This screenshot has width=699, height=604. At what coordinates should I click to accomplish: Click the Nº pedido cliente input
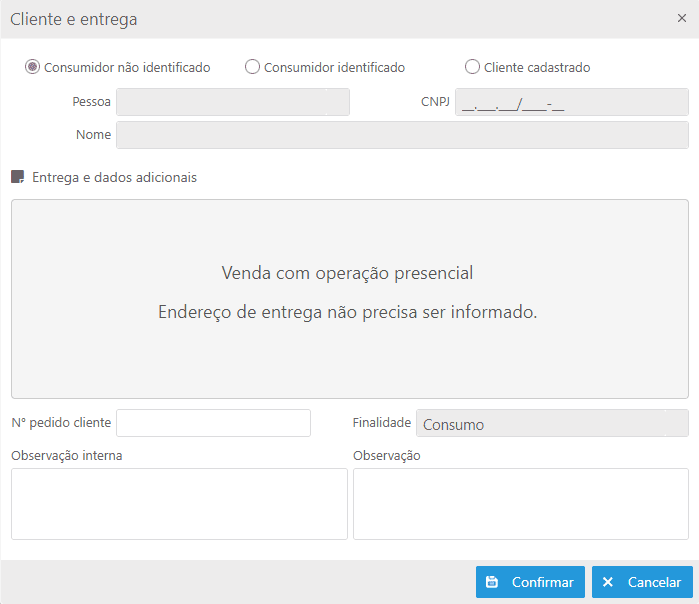click(214, 423)
